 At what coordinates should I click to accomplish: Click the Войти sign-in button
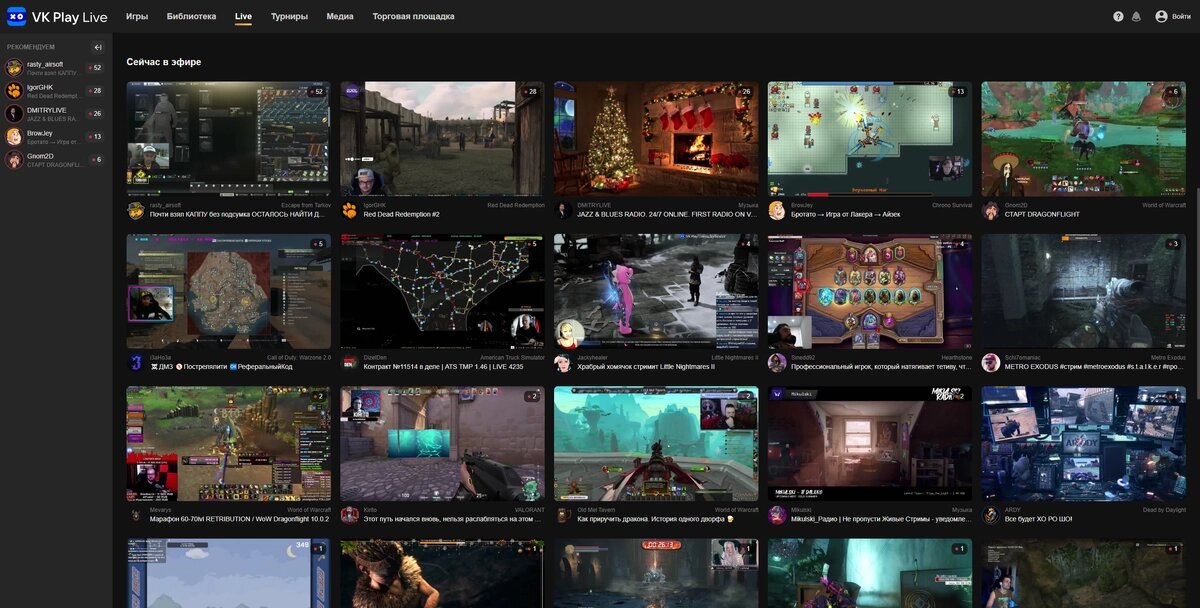click(x=1173, y=17)
